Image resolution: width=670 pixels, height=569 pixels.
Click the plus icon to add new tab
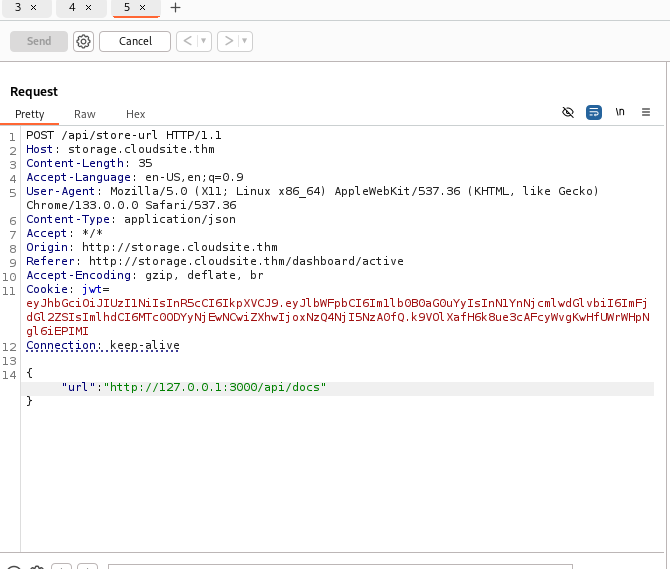(176, 8)
